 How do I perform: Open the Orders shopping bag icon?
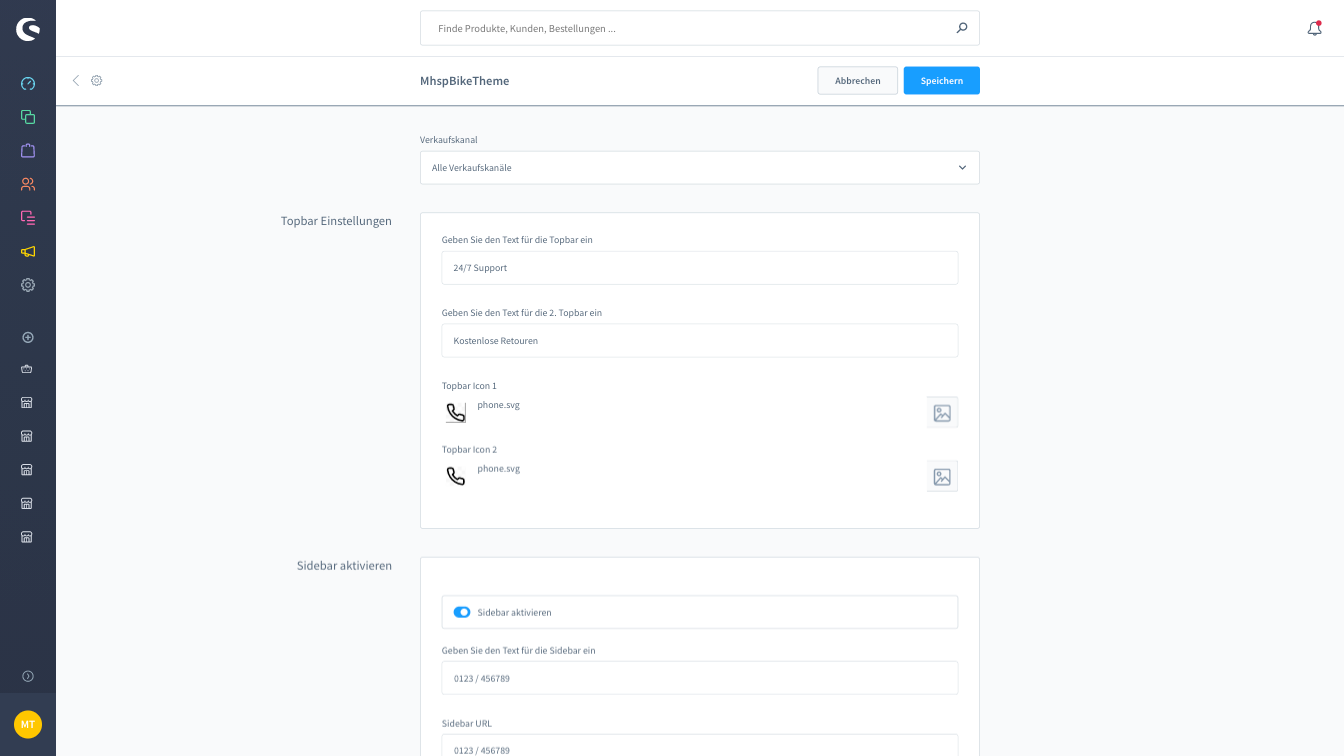28,151
